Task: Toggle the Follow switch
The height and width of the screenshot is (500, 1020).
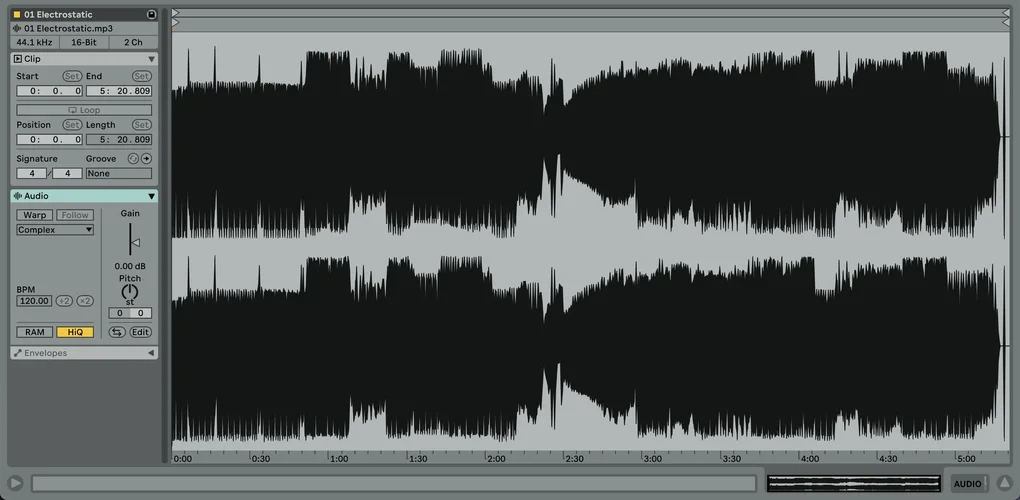Action: click(x=75, y=215)
